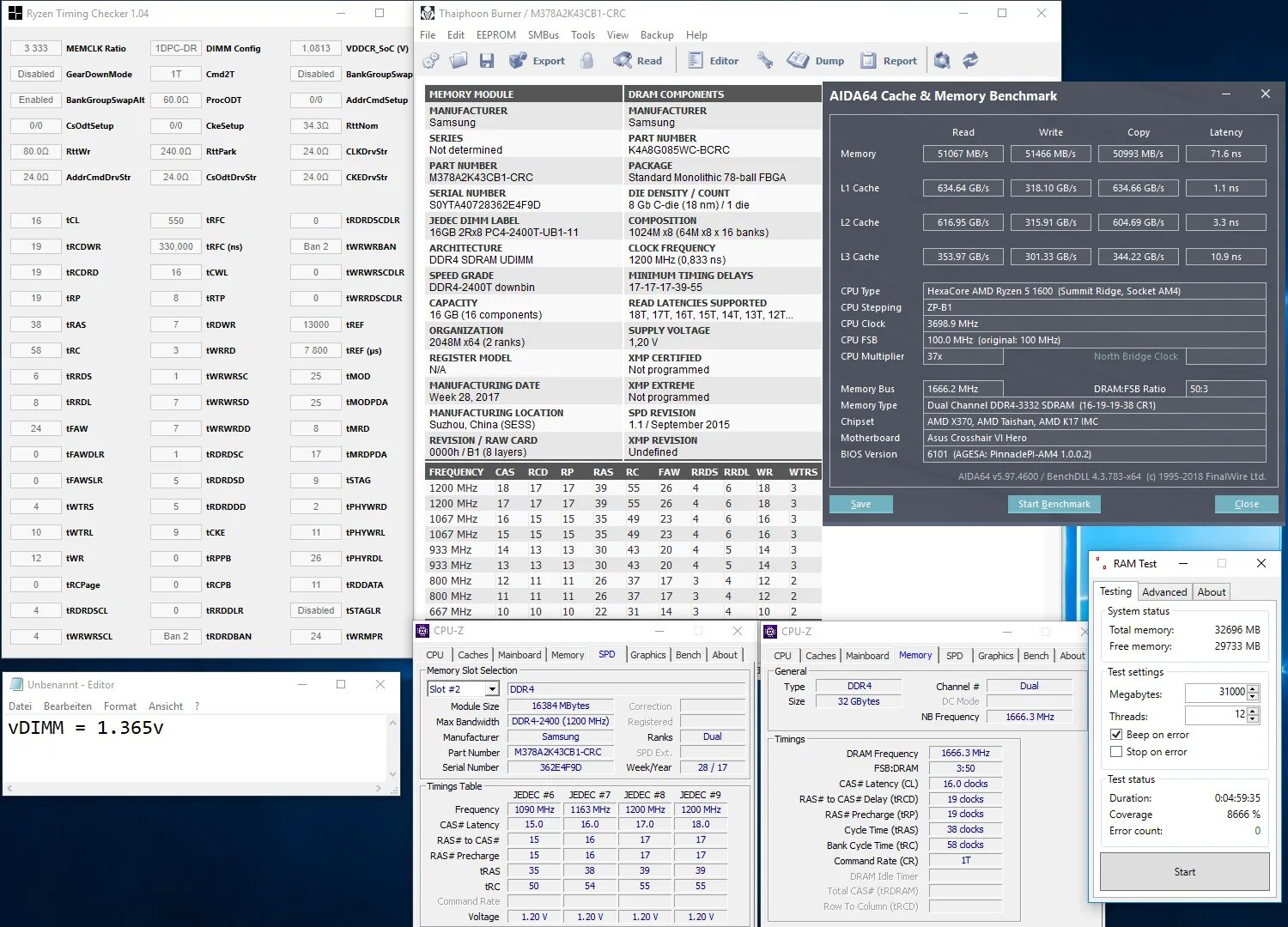Switch to the About tab in RAM Test

click(1211, 591)
